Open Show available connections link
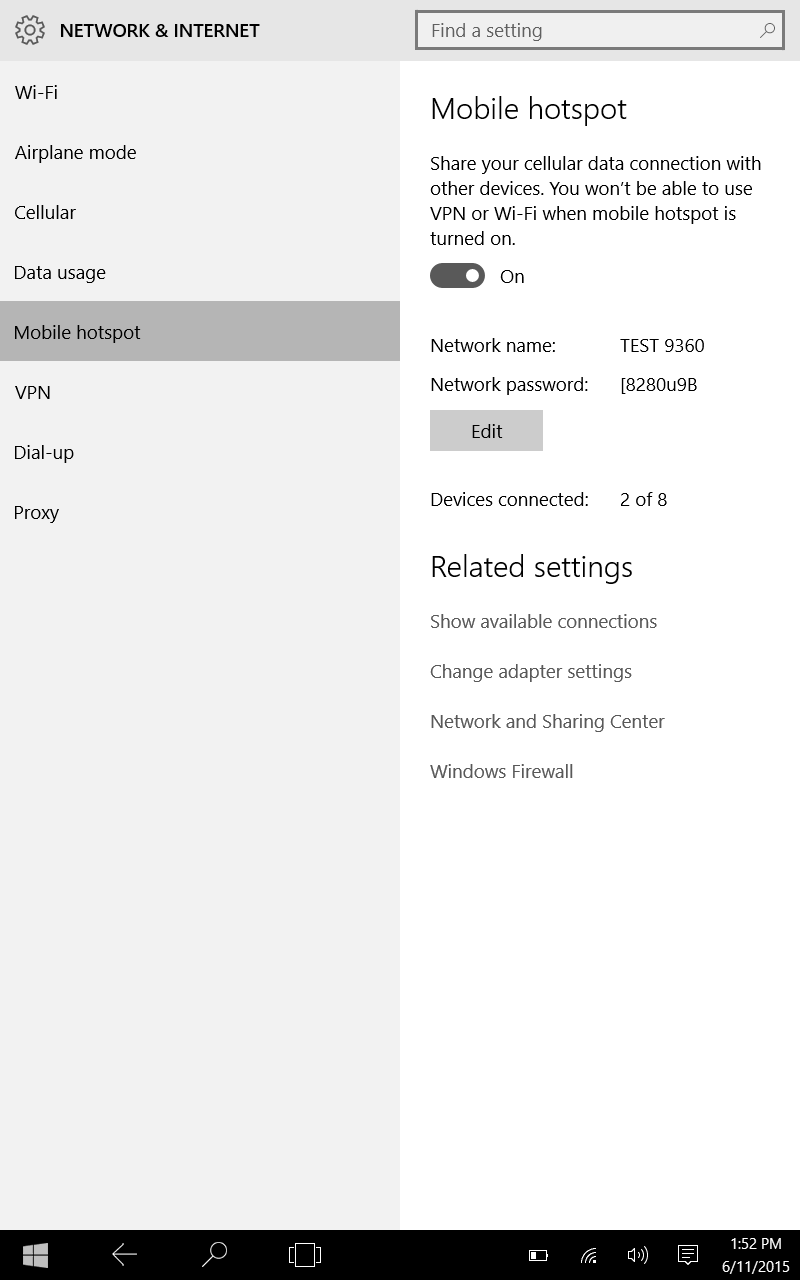The height and width of the screenshot is (1280, 800). [543, 621]
